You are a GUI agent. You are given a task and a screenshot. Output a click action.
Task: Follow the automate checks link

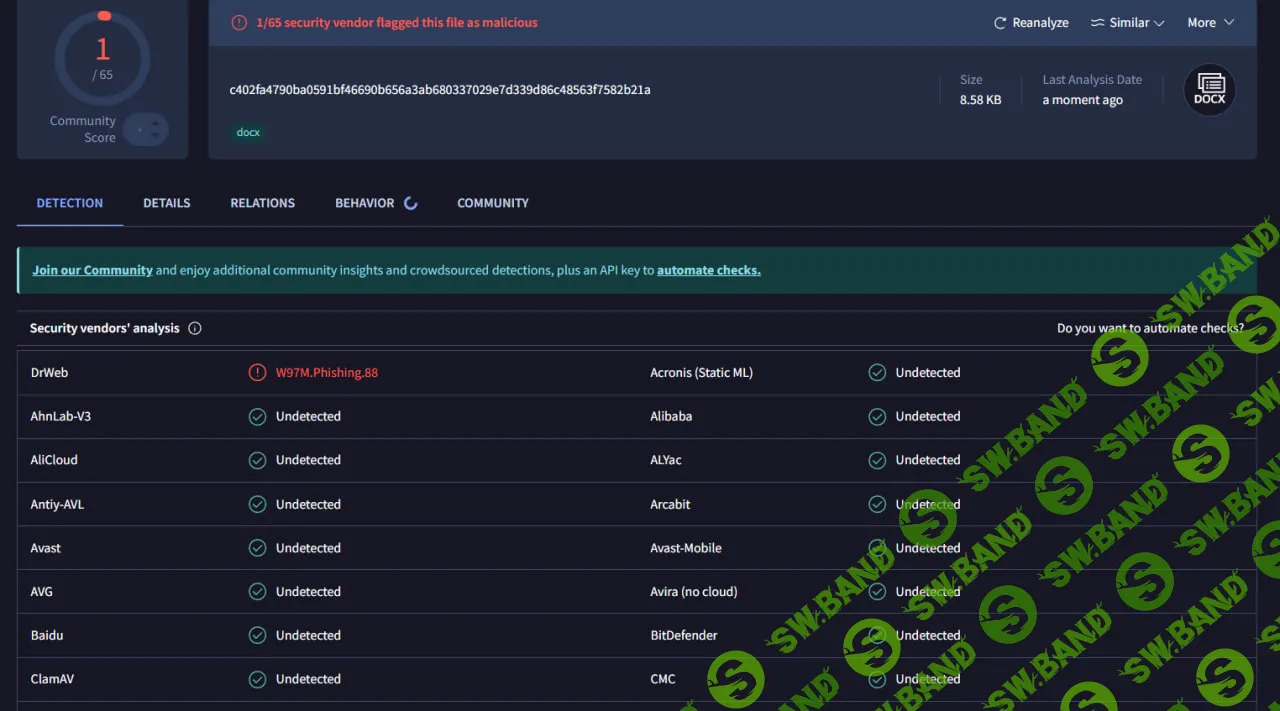click(x=708, y=270)
